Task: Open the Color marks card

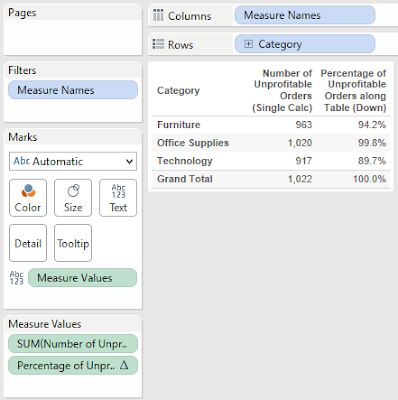Action: coord(28,198)
